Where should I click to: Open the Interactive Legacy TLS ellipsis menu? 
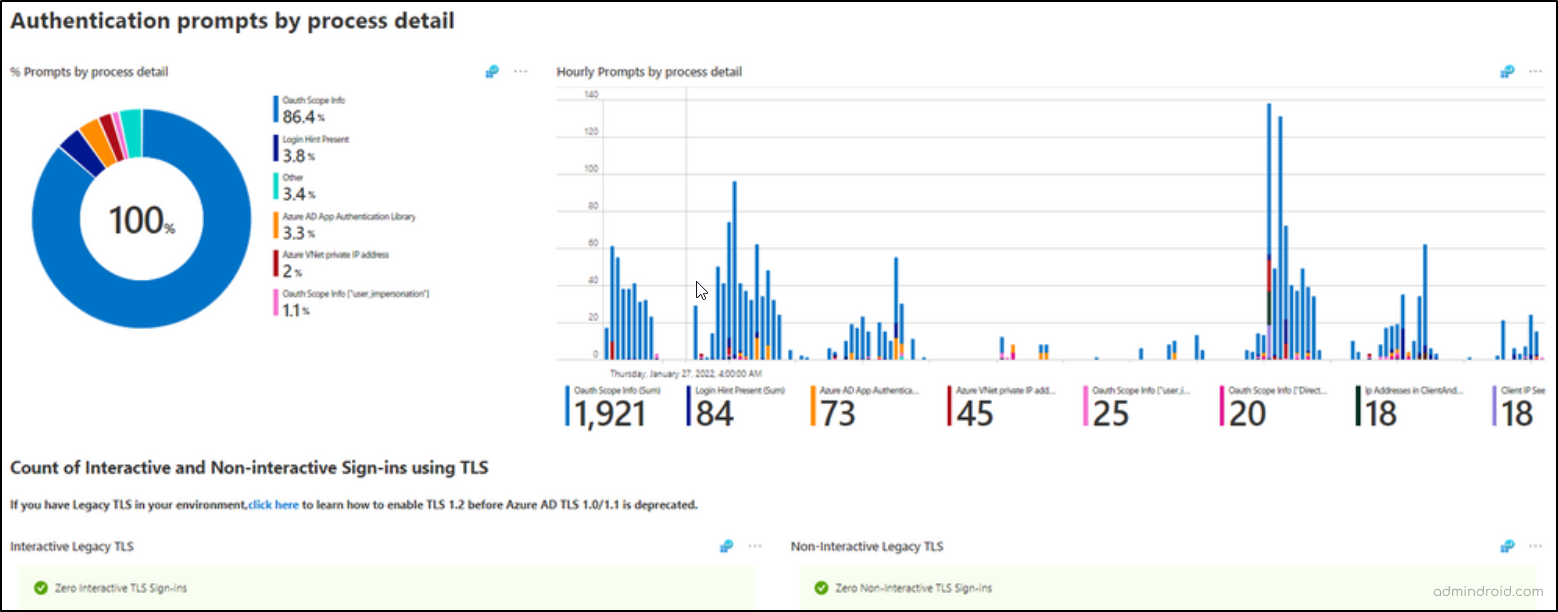755,546
